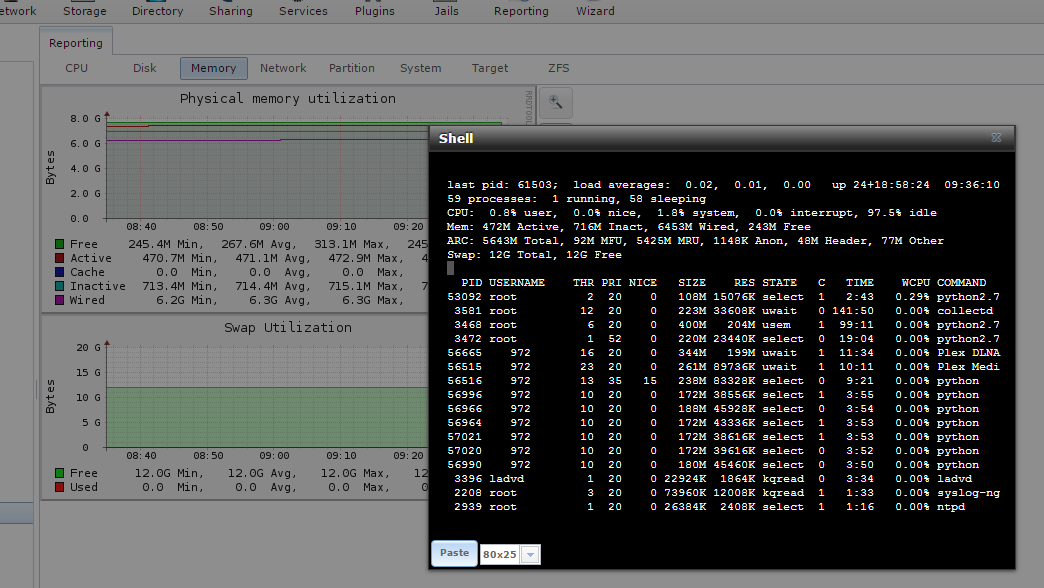Image resolution: width=1044 pixels, height=588 pixels.
Task: Close the Shell dialog window
Action: pyautogui.click(x=996, y=138)
